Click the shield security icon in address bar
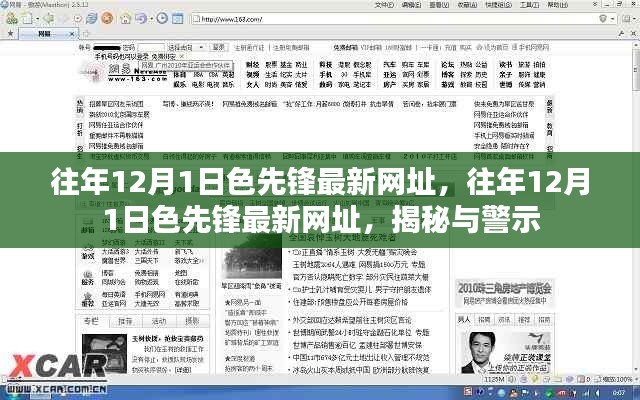640x400 pixels. click(x=602, y=19)
